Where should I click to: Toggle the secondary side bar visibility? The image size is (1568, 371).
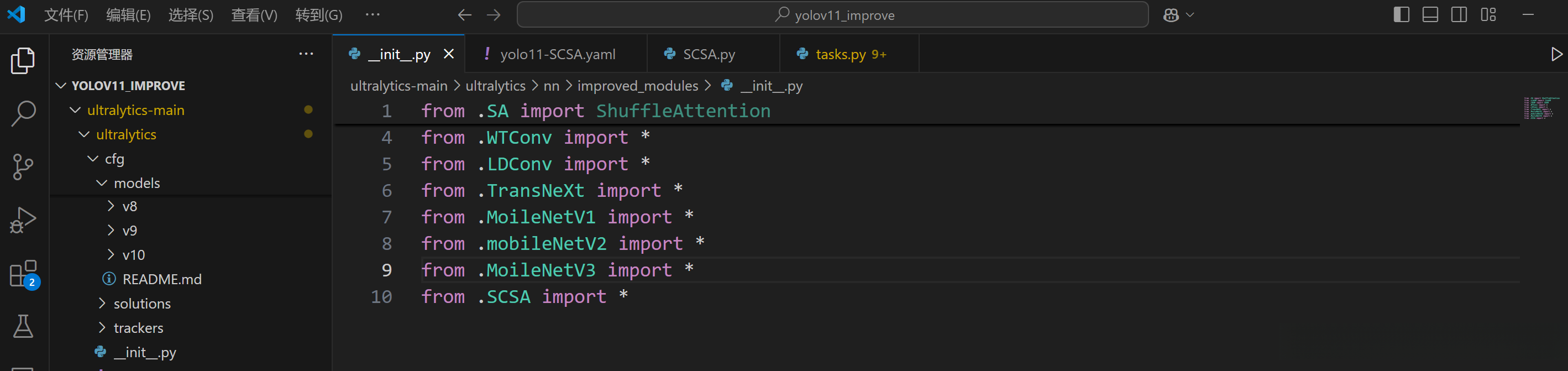pyautogui.click(x=1459, y=14)
